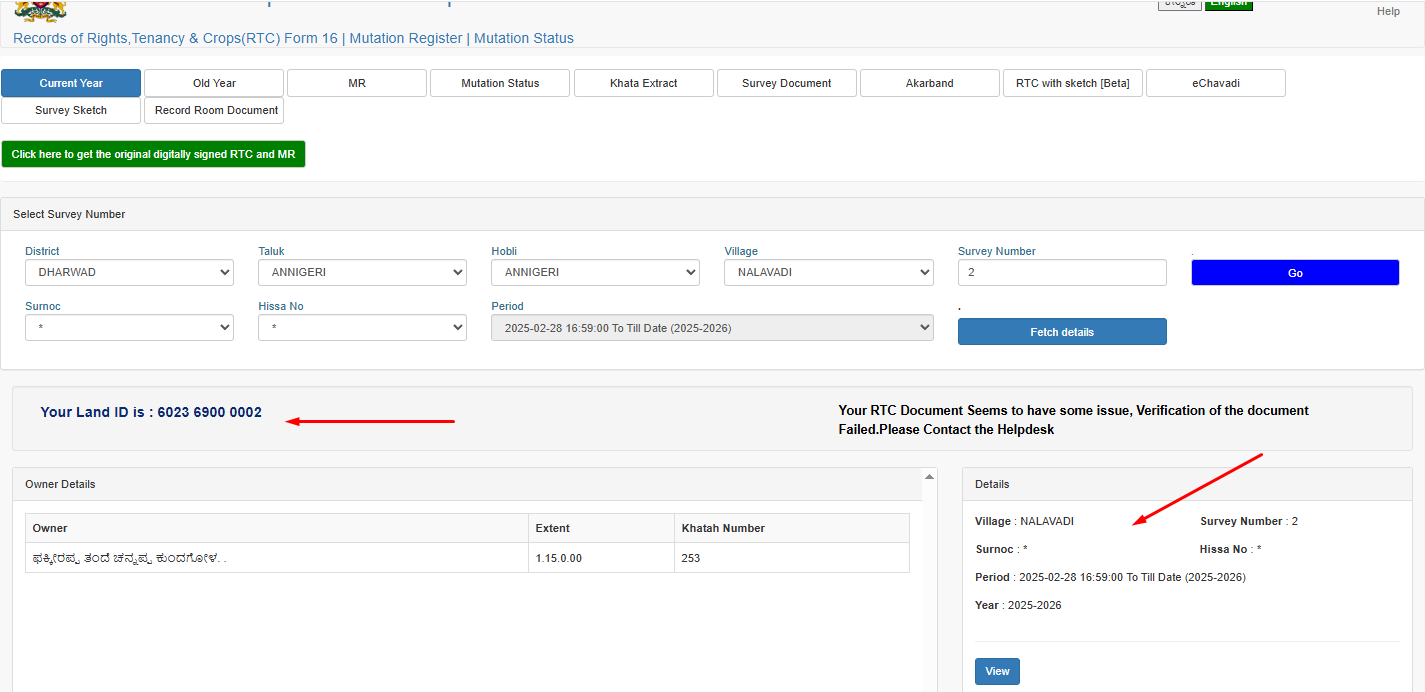Open the Akarband tab
The image size is (1425, 692).
[x=929, y=83]
